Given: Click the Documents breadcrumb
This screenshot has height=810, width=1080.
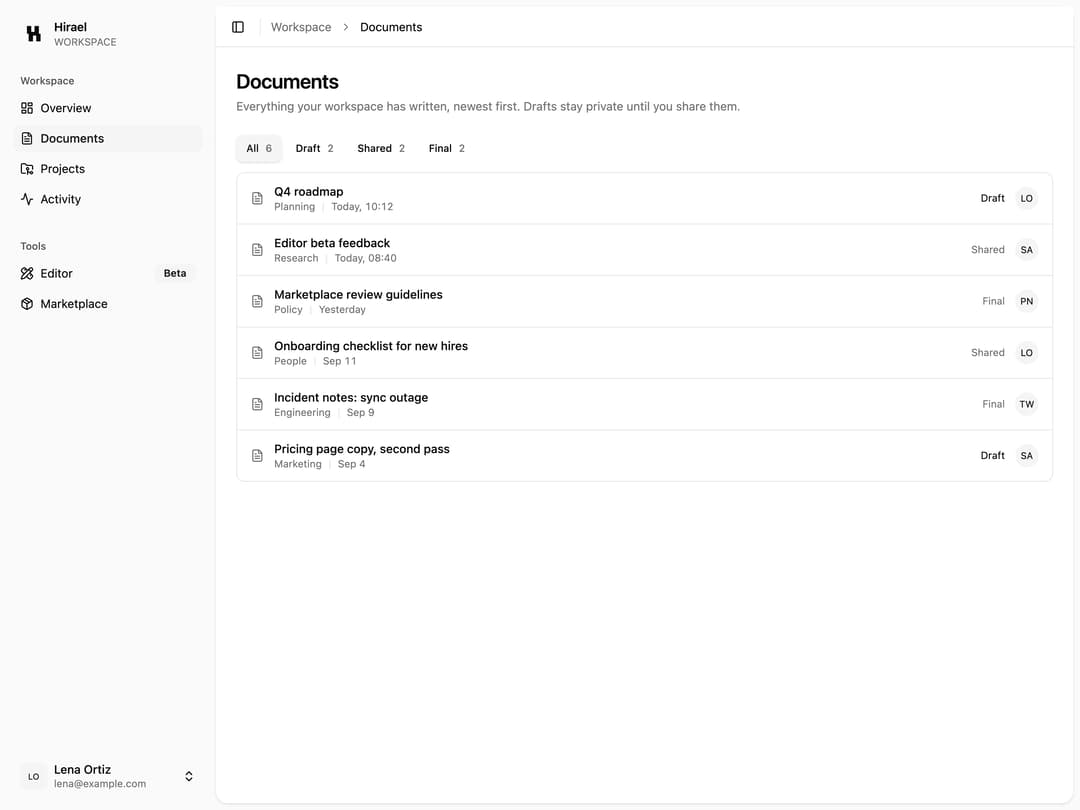Looking at the screenshot, I should click(391, 27).
